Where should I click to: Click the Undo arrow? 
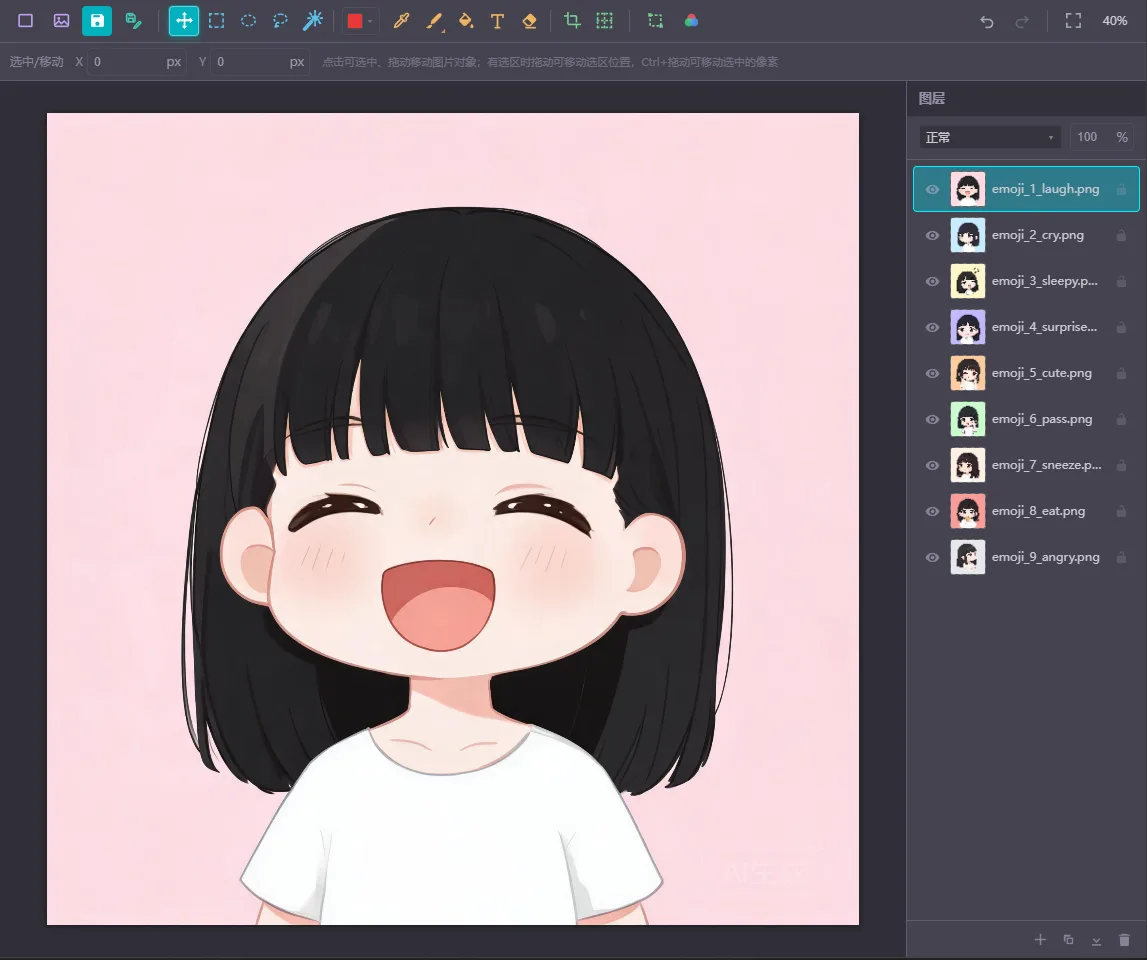pos(987,21)
